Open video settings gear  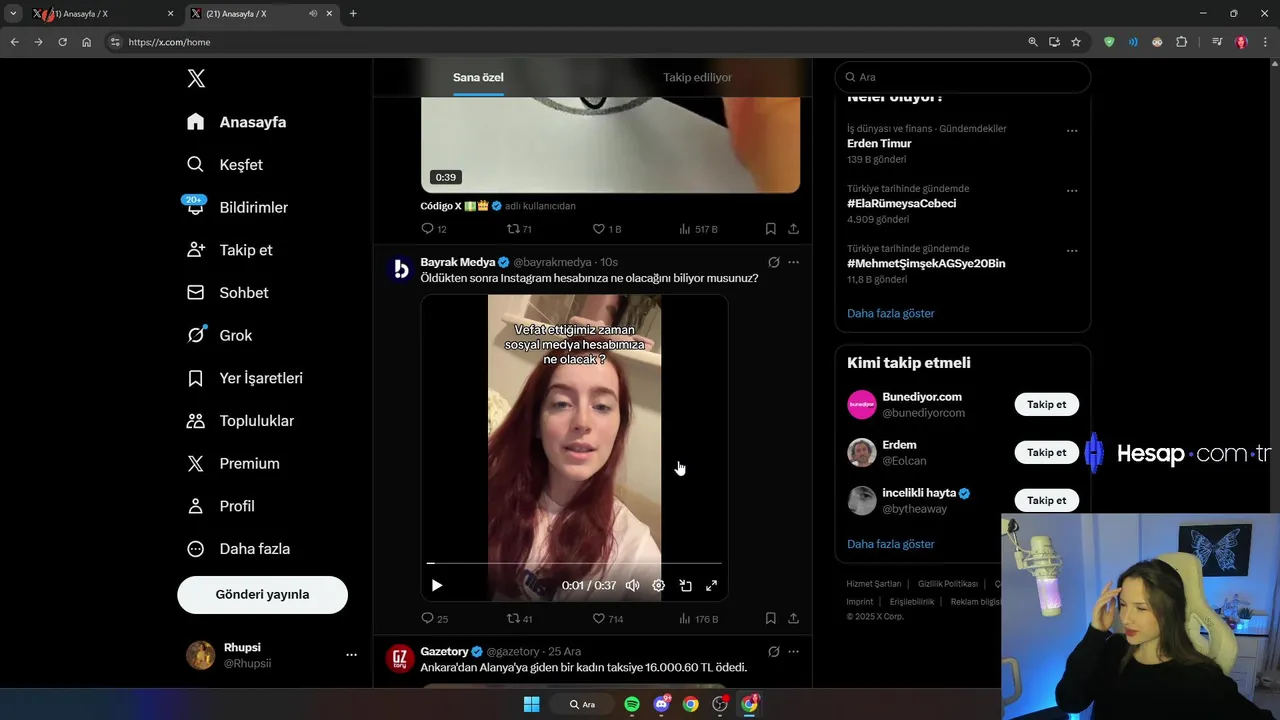click(659, 585)
